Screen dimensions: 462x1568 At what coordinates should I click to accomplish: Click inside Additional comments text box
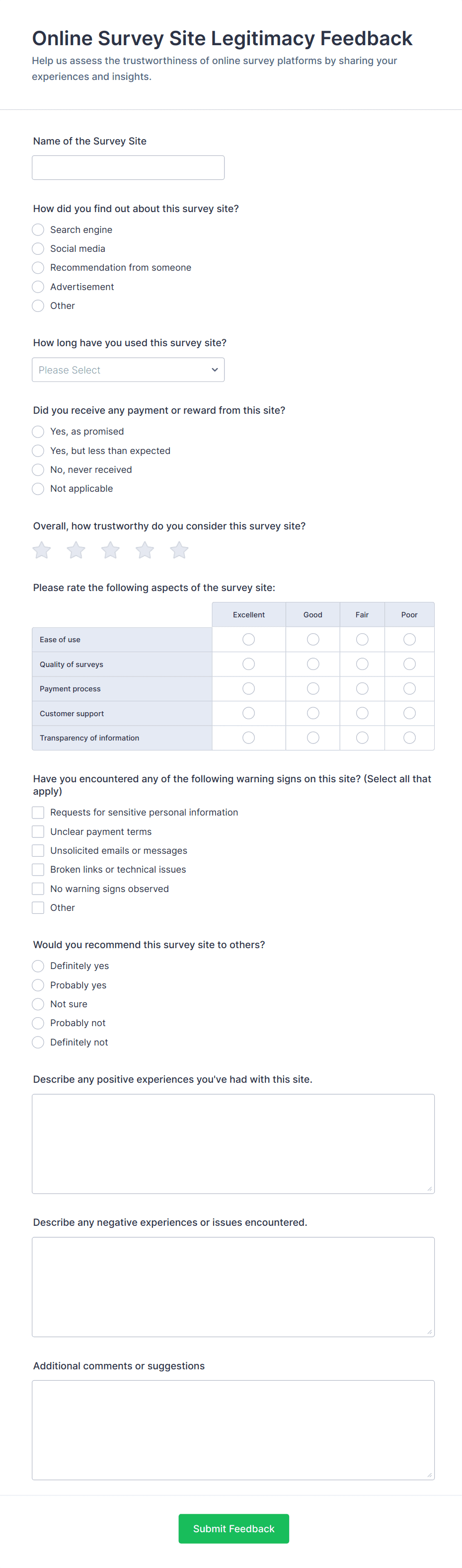coord(233,1430)
